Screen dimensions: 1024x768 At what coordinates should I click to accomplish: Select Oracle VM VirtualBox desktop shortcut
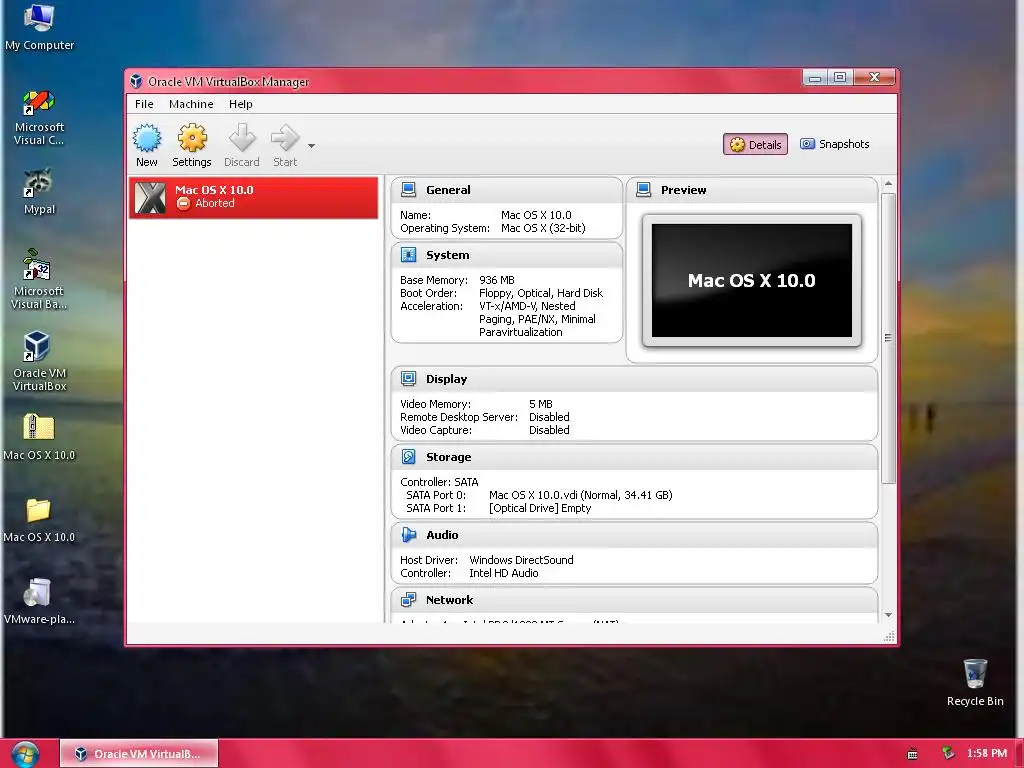(x=39, y=361)
